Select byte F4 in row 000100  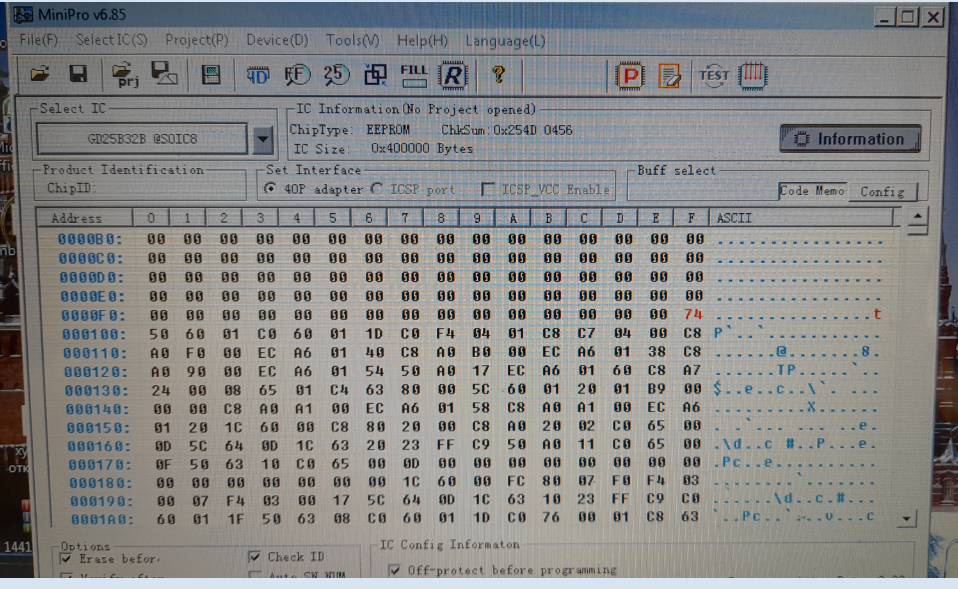pos(445,334)
